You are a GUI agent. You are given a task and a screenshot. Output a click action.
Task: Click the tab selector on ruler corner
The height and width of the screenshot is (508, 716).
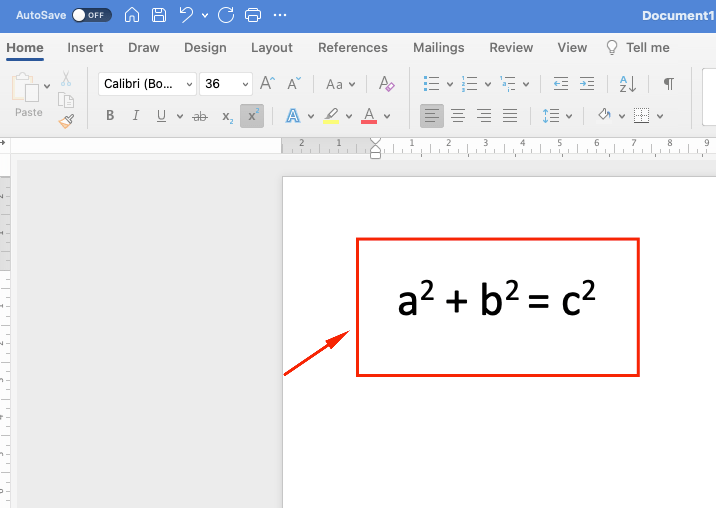pyautogui.click(x=3, y=143)
